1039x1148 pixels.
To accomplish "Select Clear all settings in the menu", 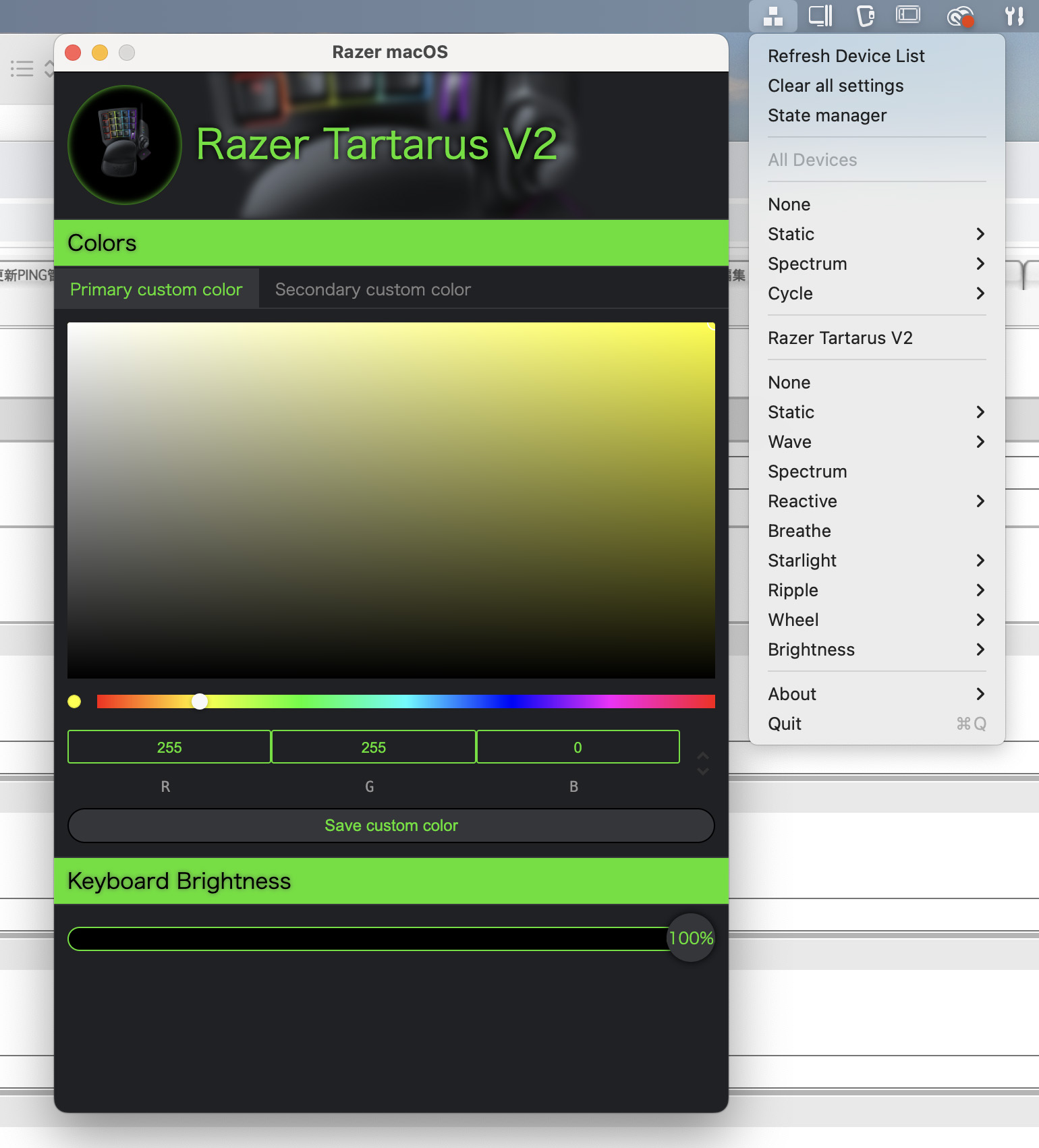I will click(x=877, y=86).
